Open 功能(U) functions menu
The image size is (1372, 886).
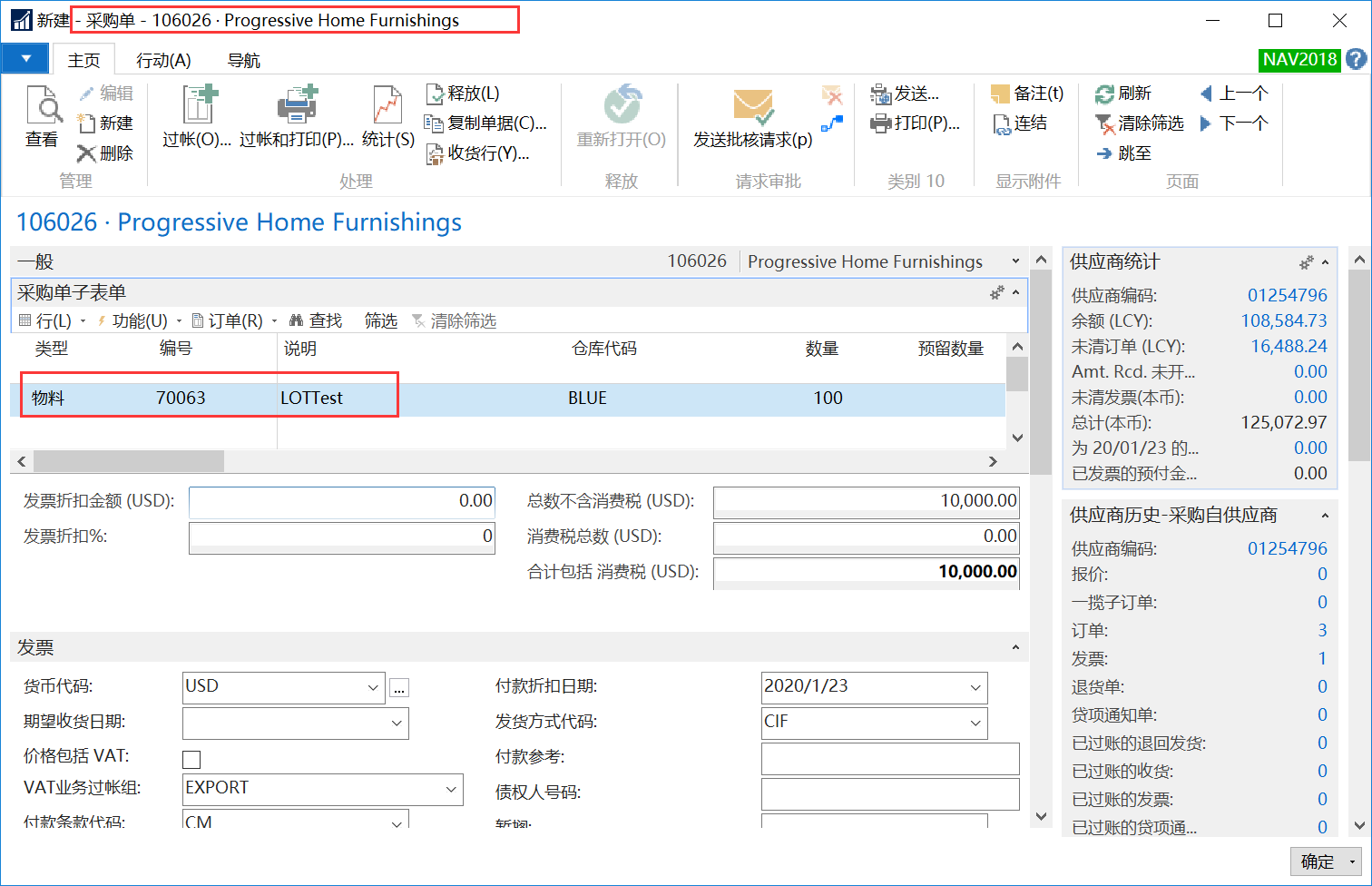coord(139,320)
